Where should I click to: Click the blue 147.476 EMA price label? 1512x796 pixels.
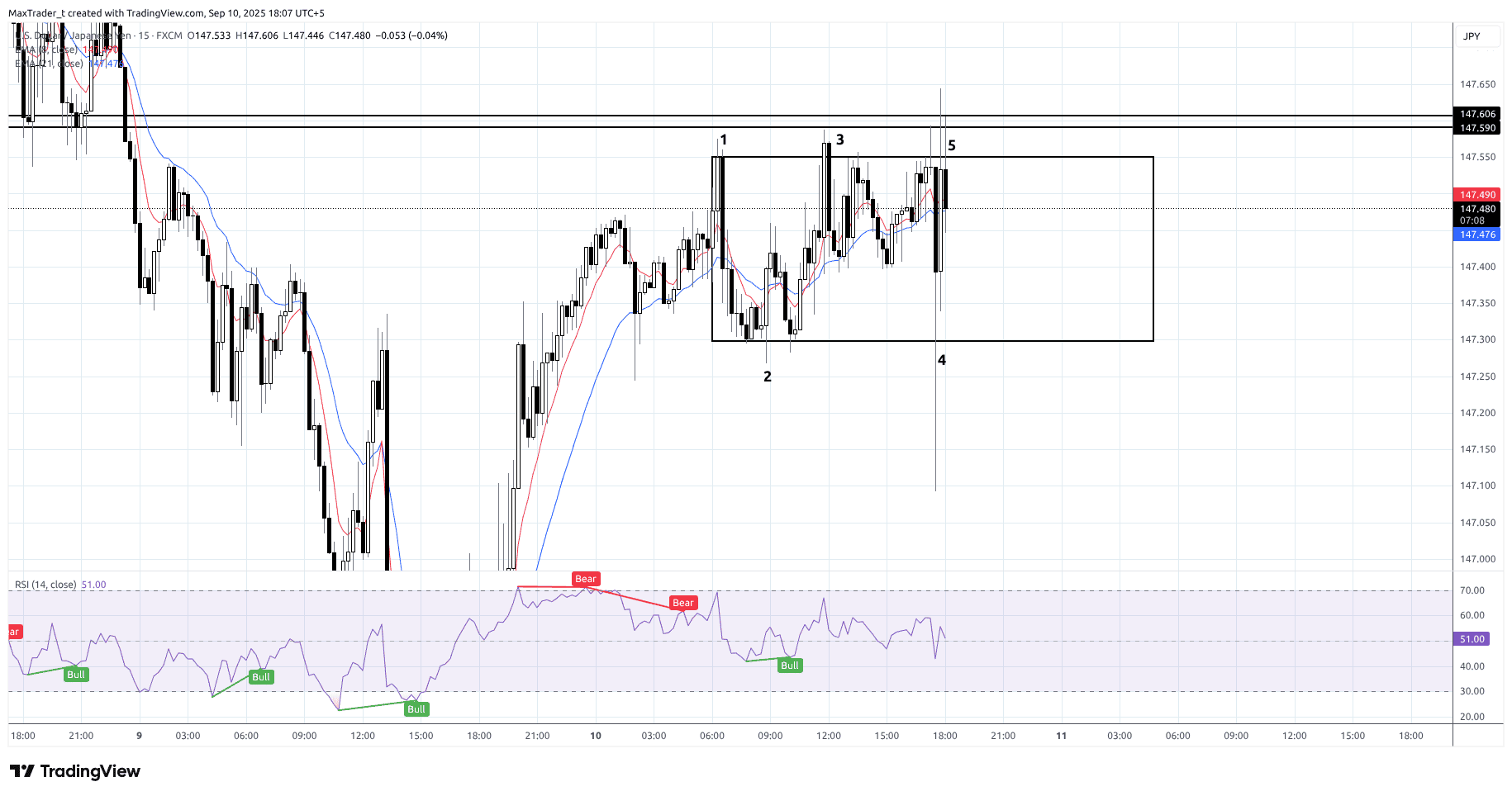pyautogui.click(x=1476, y=235)
